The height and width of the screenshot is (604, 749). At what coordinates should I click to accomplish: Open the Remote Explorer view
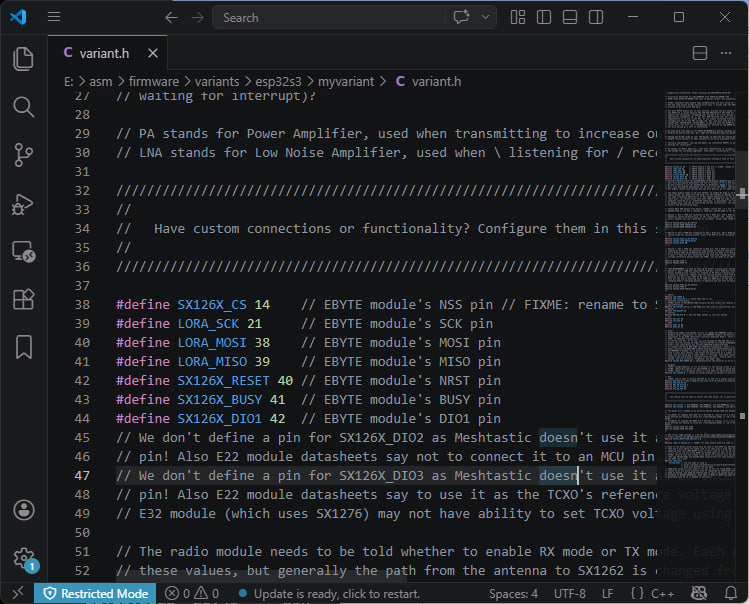tap(23, 251)
